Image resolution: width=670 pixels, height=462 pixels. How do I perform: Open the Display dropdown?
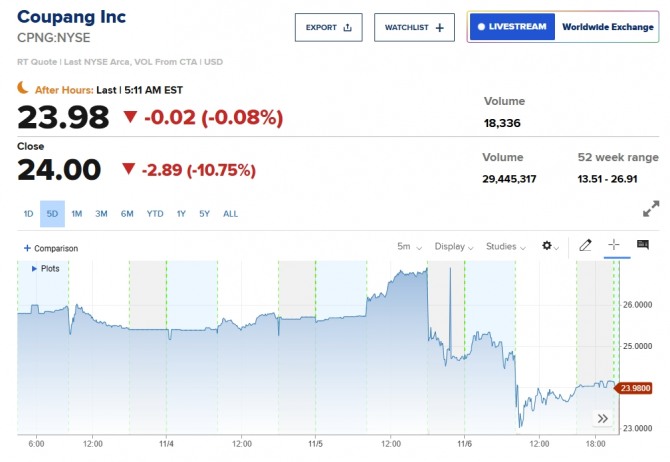455,246
